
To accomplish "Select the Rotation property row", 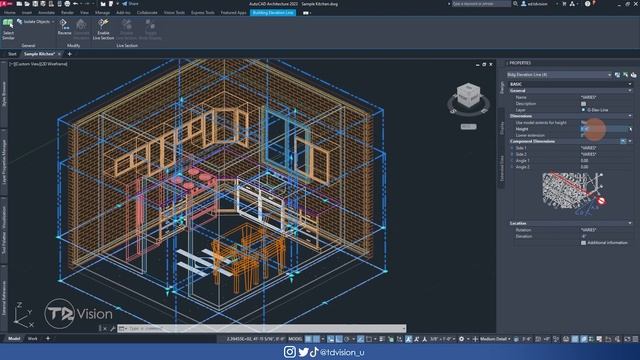I will pos(570,230).
